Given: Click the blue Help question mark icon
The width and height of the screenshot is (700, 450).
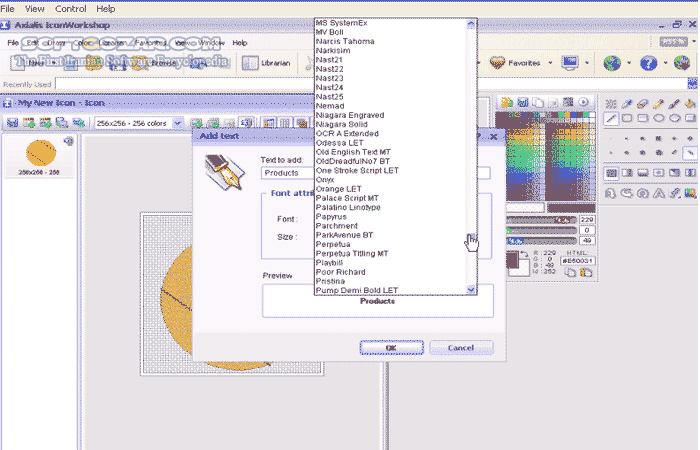Looking at the screenshot, I should (649, 63).
